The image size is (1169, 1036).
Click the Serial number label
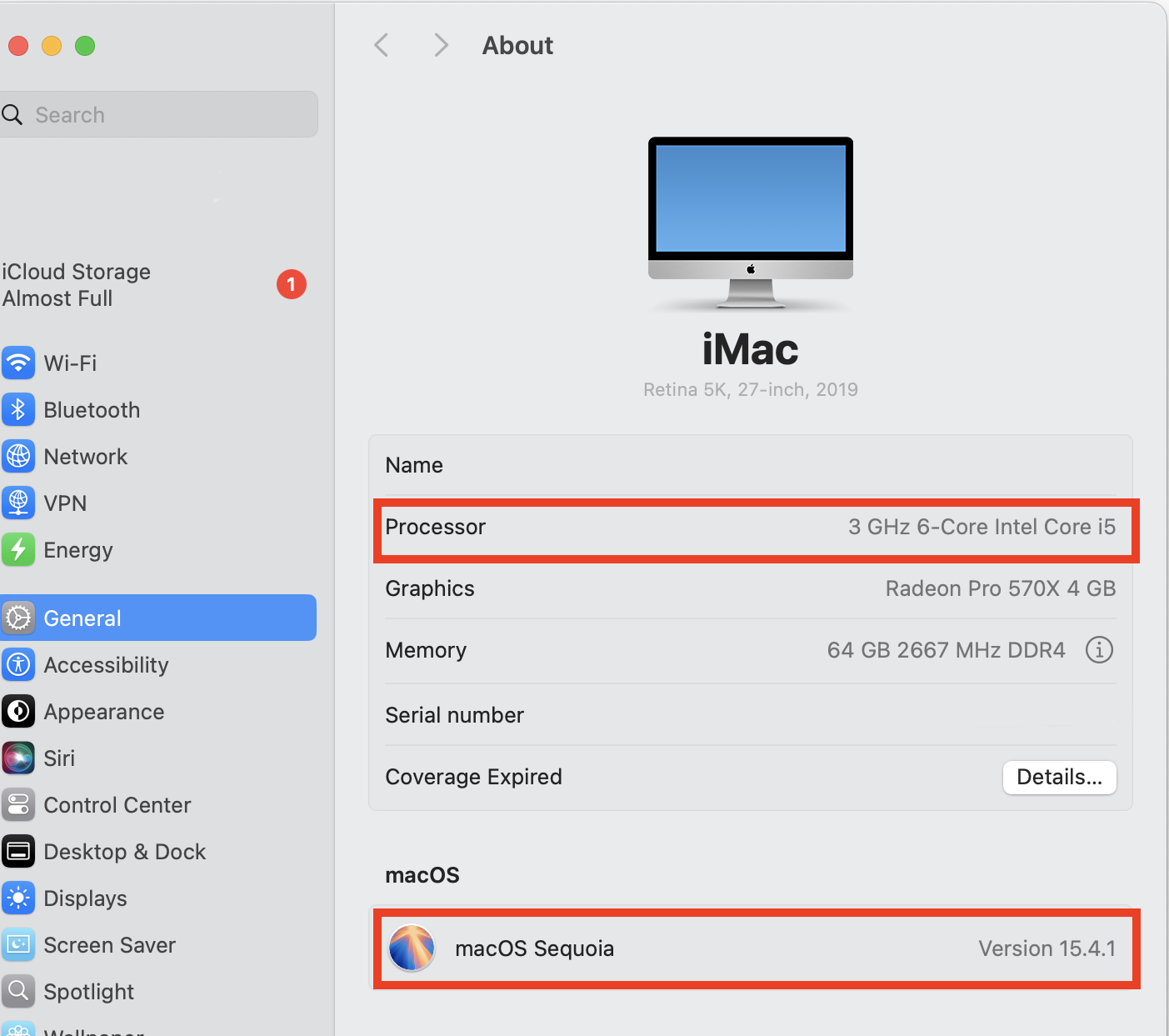(x=455, y=715)
